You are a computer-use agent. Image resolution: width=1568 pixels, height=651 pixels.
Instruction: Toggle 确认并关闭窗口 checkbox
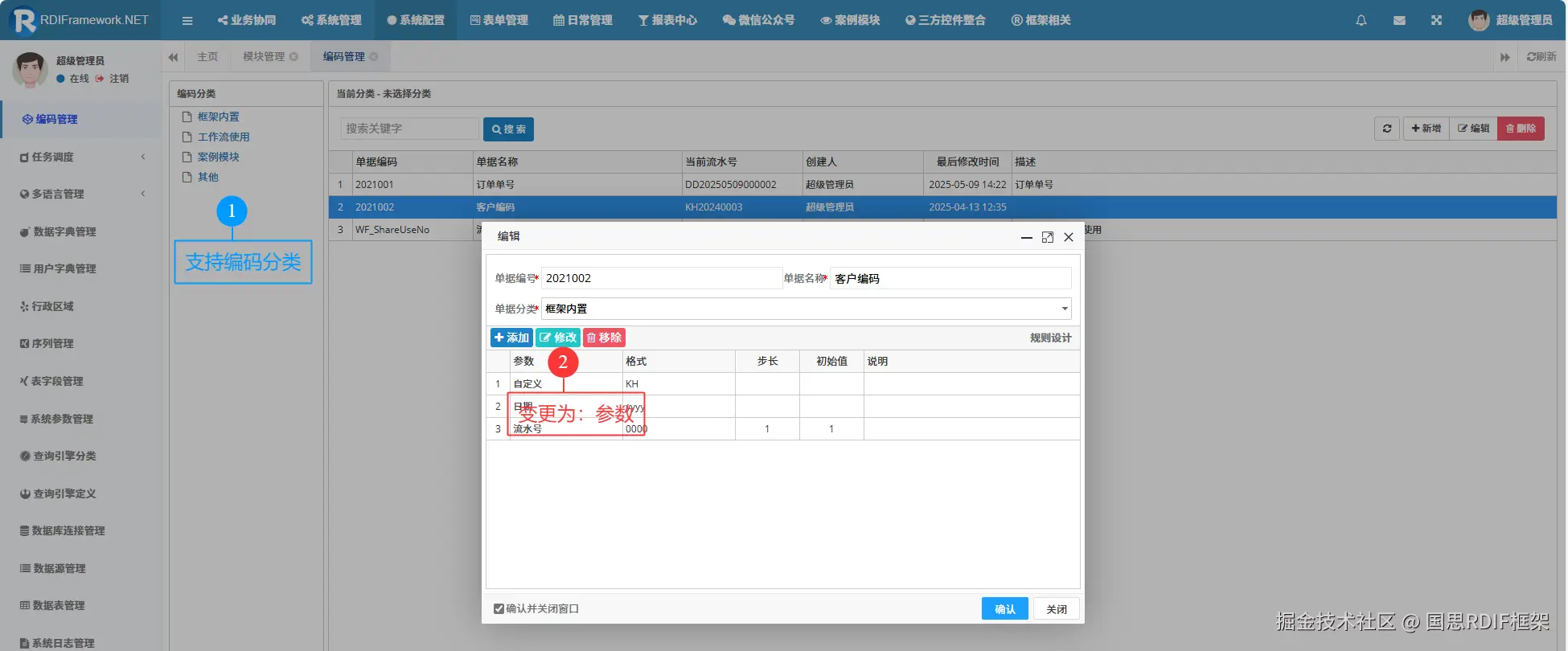[499, 608]
